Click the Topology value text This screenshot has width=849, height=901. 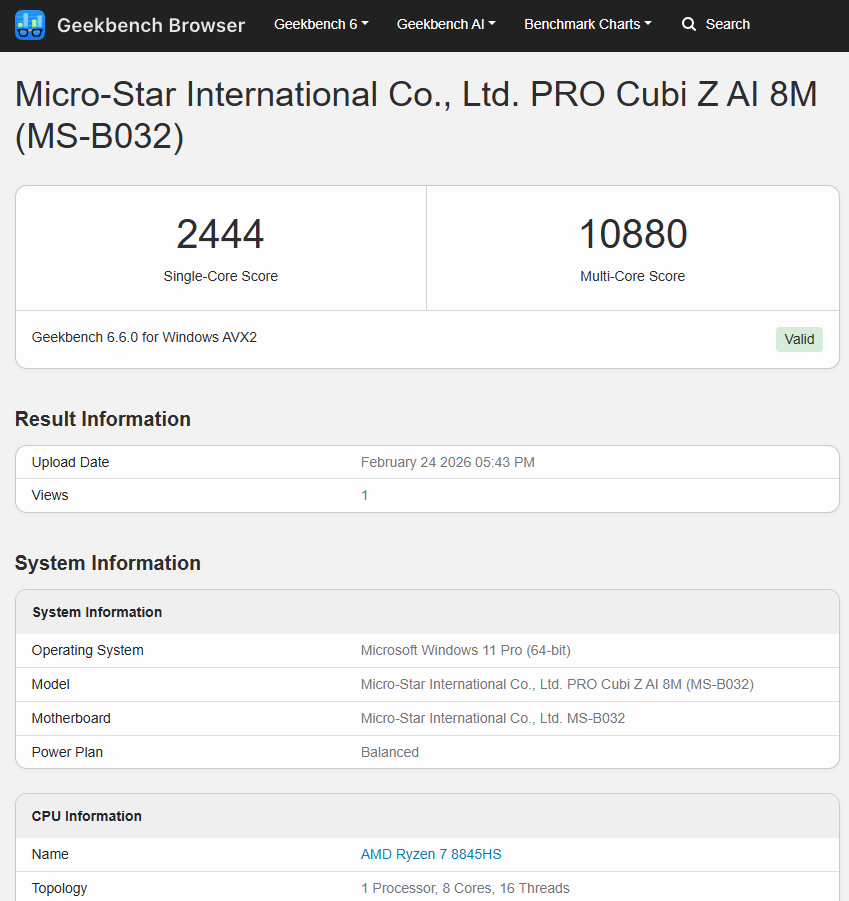pos(465,888)
